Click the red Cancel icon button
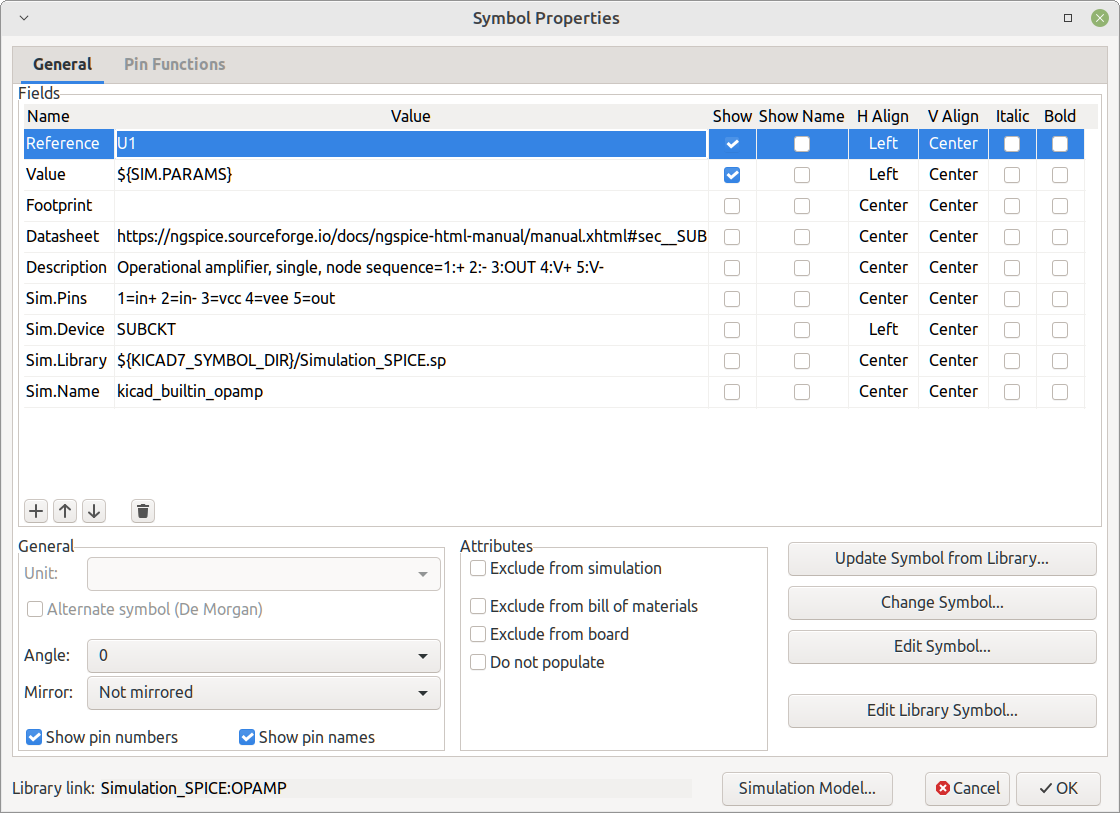 pos(967,788)
